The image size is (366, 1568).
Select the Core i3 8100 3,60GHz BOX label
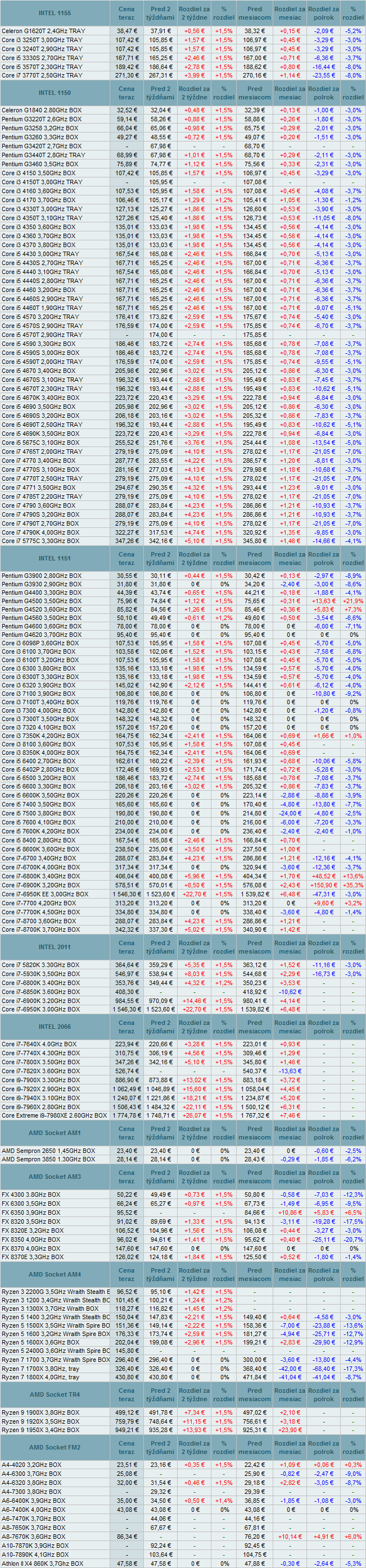39,744
